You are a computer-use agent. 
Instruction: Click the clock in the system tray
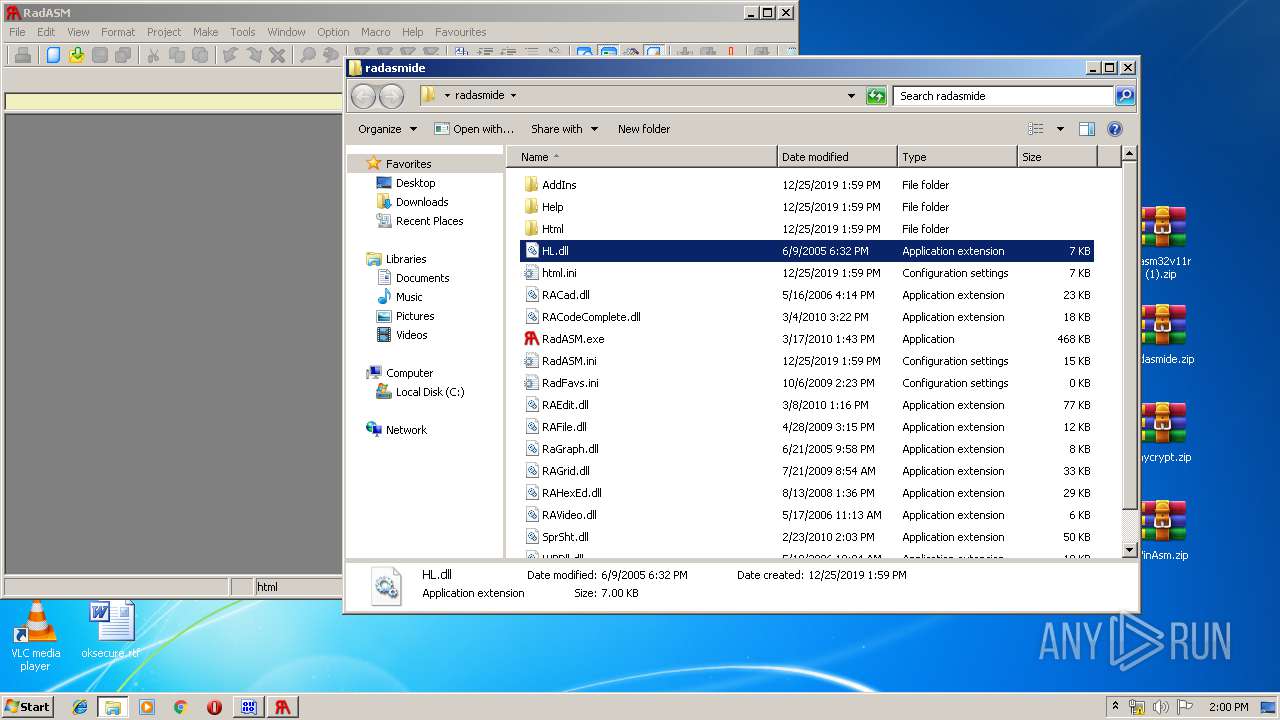1228,707
